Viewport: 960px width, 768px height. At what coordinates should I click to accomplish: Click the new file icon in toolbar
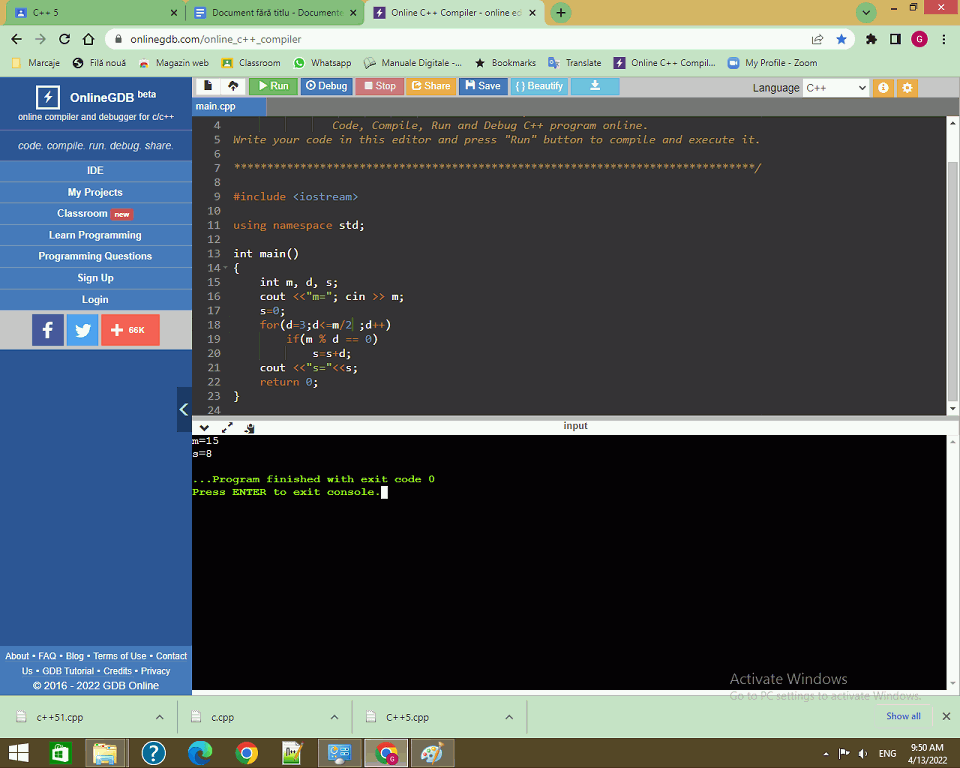coord(208,86)
